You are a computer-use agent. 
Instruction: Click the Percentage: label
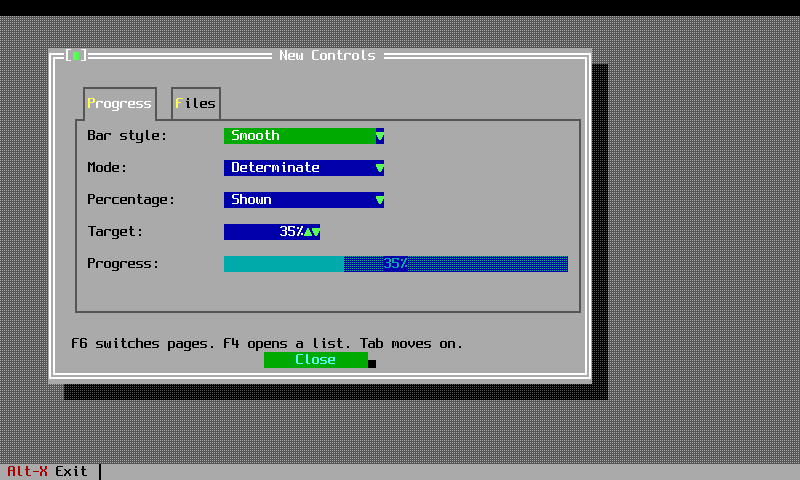[x=131, y=200]
